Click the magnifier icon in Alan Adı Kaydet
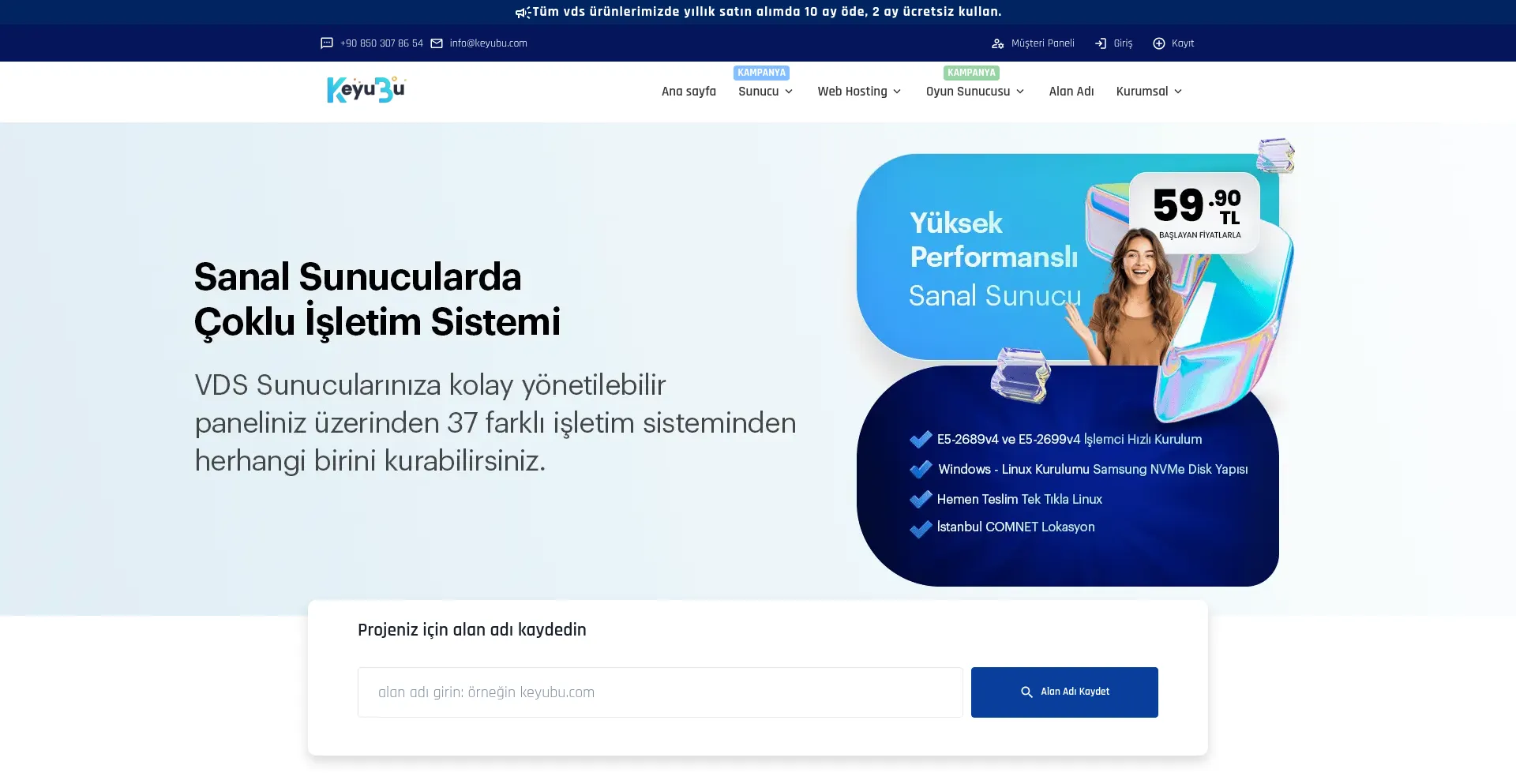The image size is (1516, 784). (x=1026, y=692)
